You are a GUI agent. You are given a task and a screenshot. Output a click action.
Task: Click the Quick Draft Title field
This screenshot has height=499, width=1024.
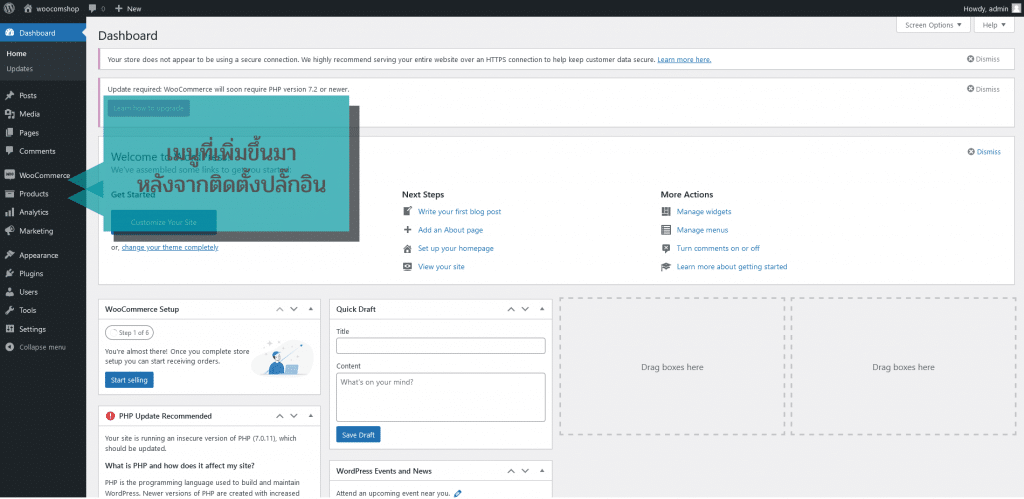click(x=440, y=346)
